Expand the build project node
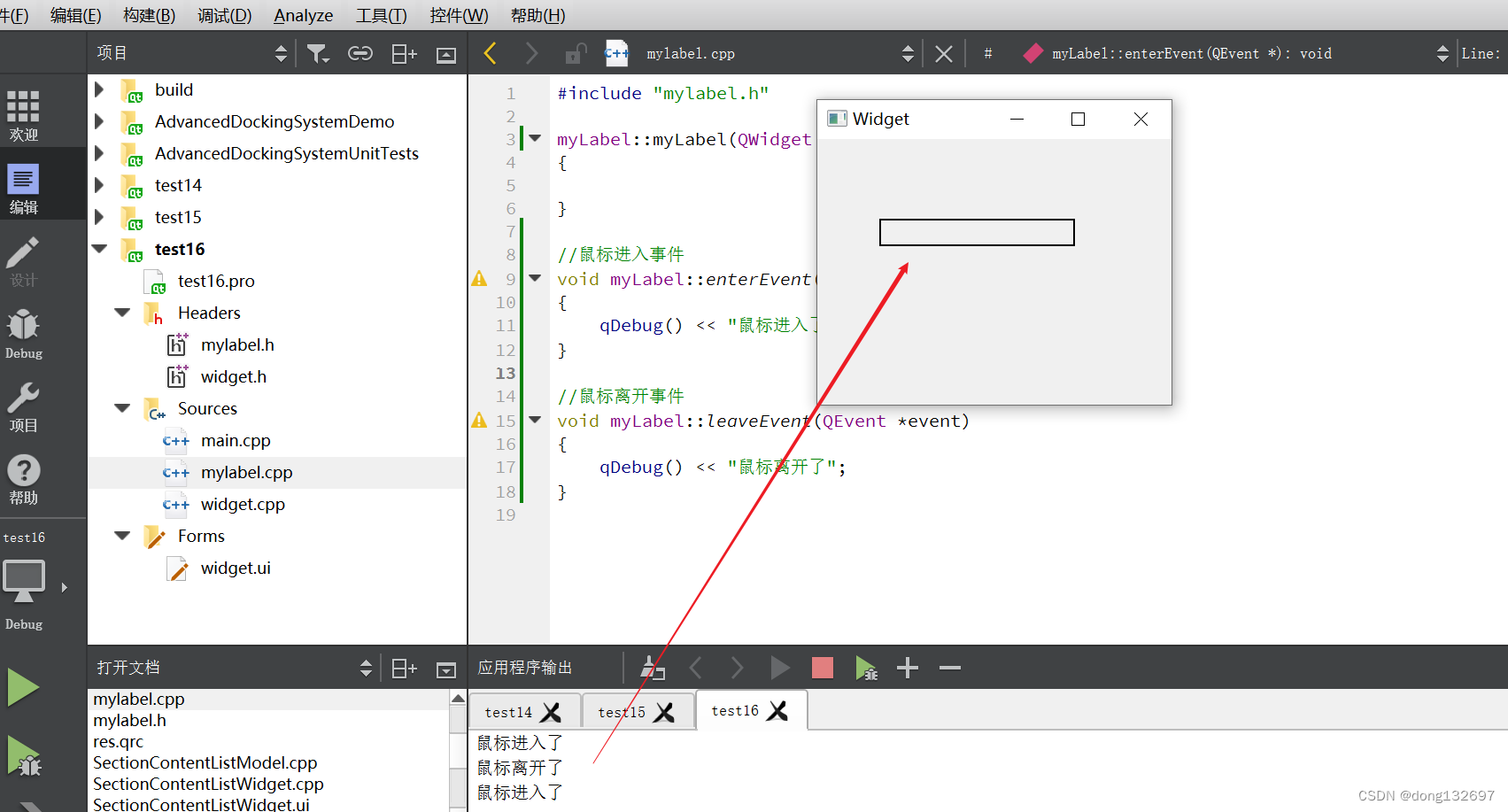The width and height of the screenshot is (1508, 812). click(x=99, y=89)
